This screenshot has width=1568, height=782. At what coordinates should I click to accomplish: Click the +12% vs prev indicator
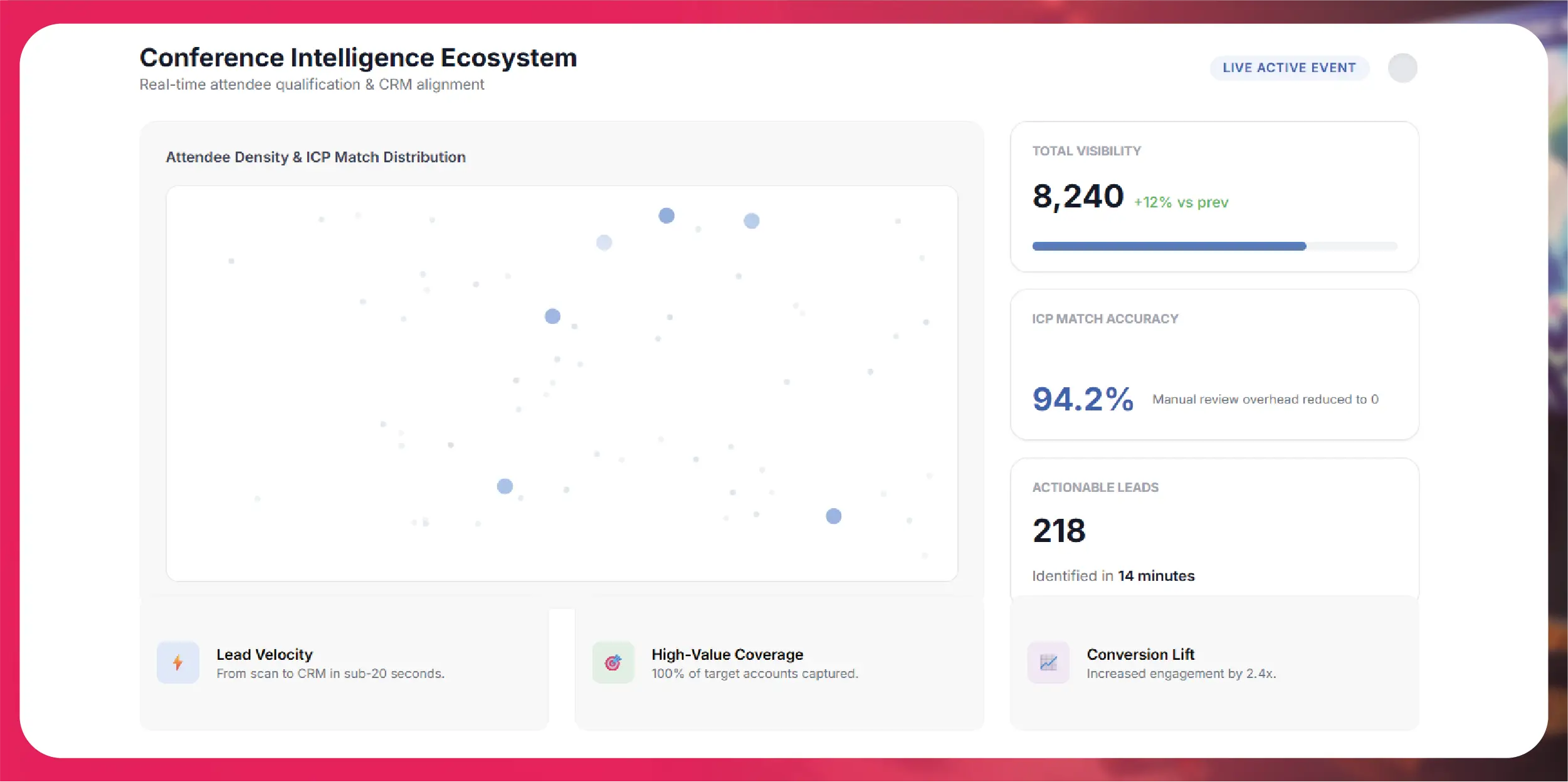click(1181, 202)
